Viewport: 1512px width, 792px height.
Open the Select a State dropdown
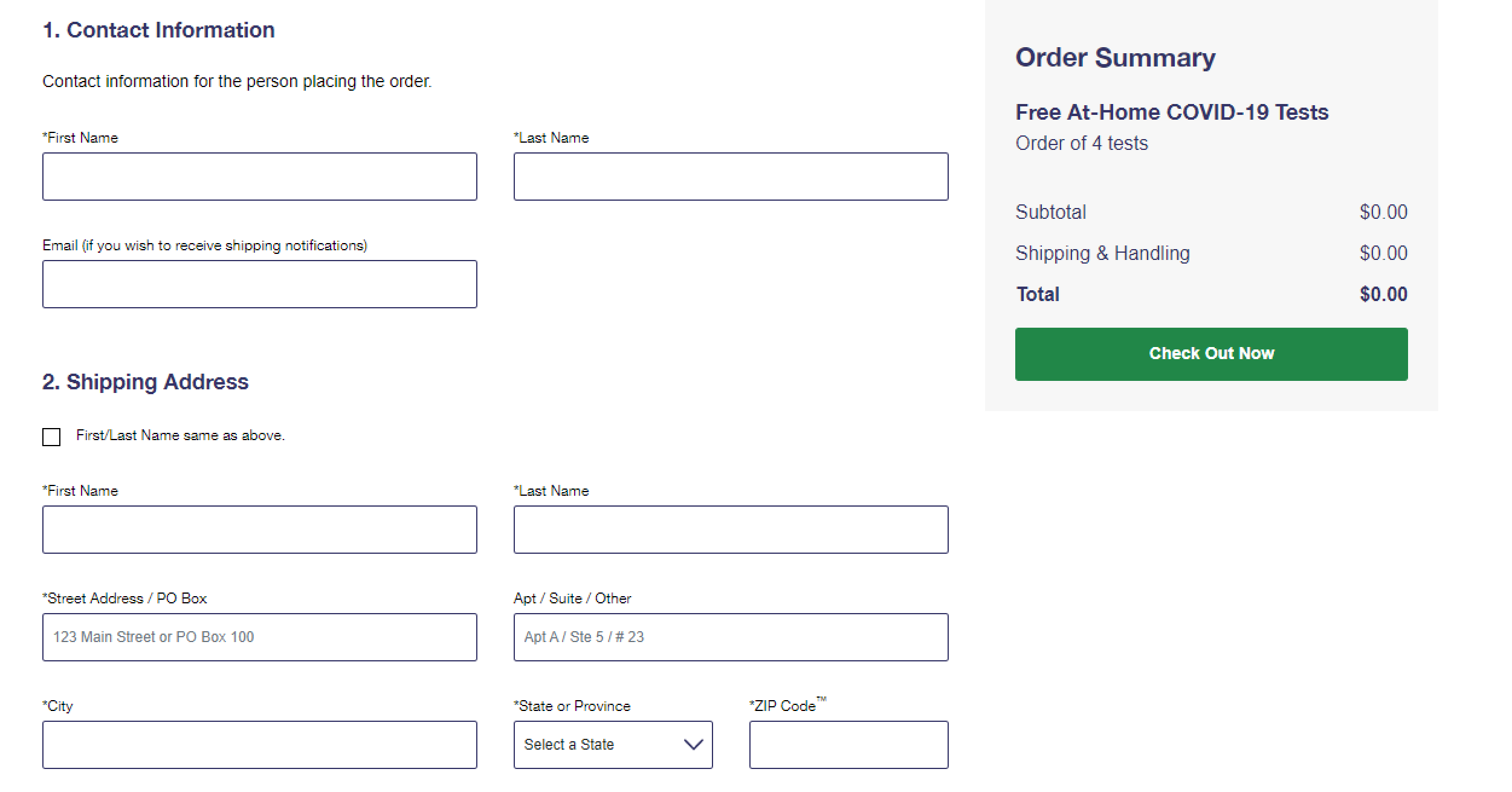(612, 744)
